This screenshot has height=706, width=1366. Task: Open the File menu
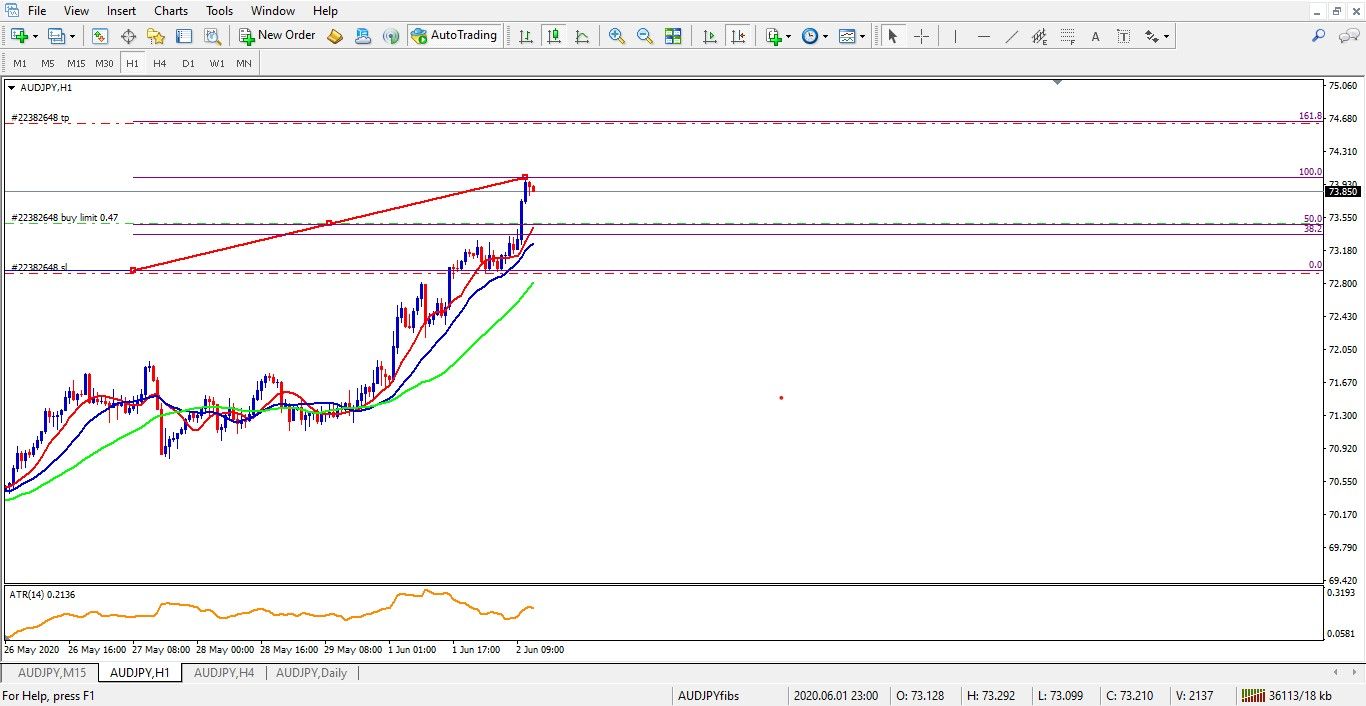coord(37,11)
